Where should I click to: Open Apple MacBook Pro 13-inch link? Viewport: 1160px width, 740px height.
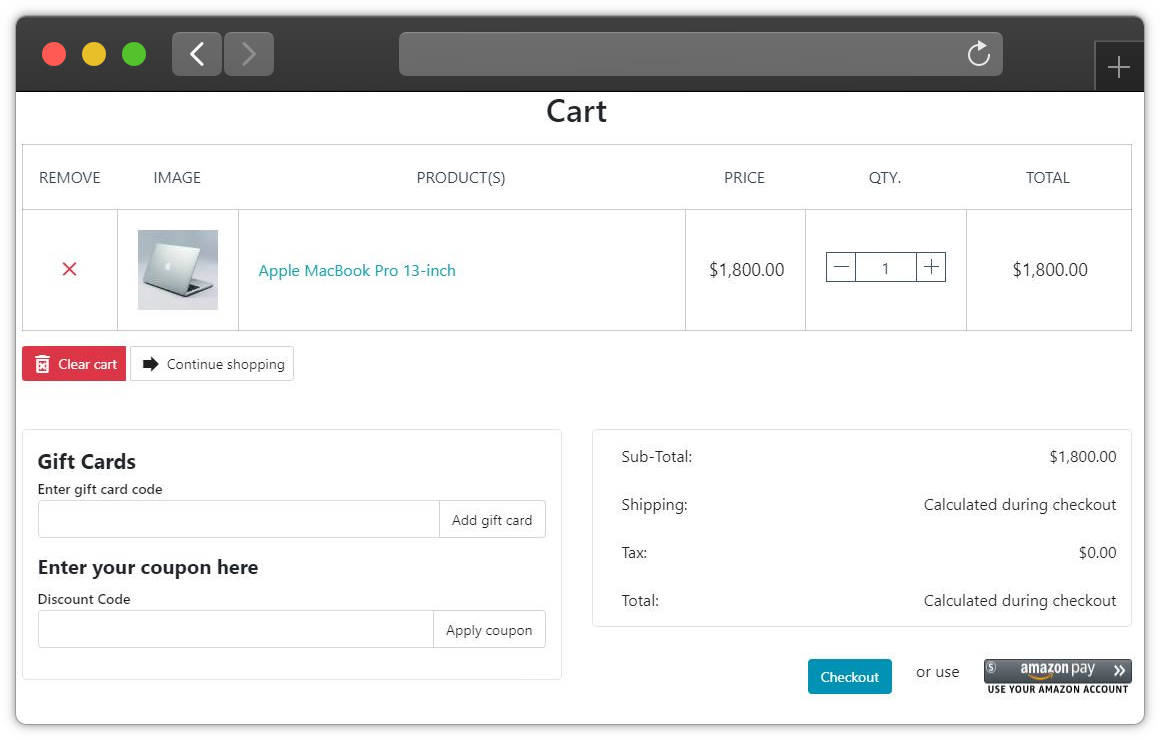pyautogui.click(x=357, y=271)
